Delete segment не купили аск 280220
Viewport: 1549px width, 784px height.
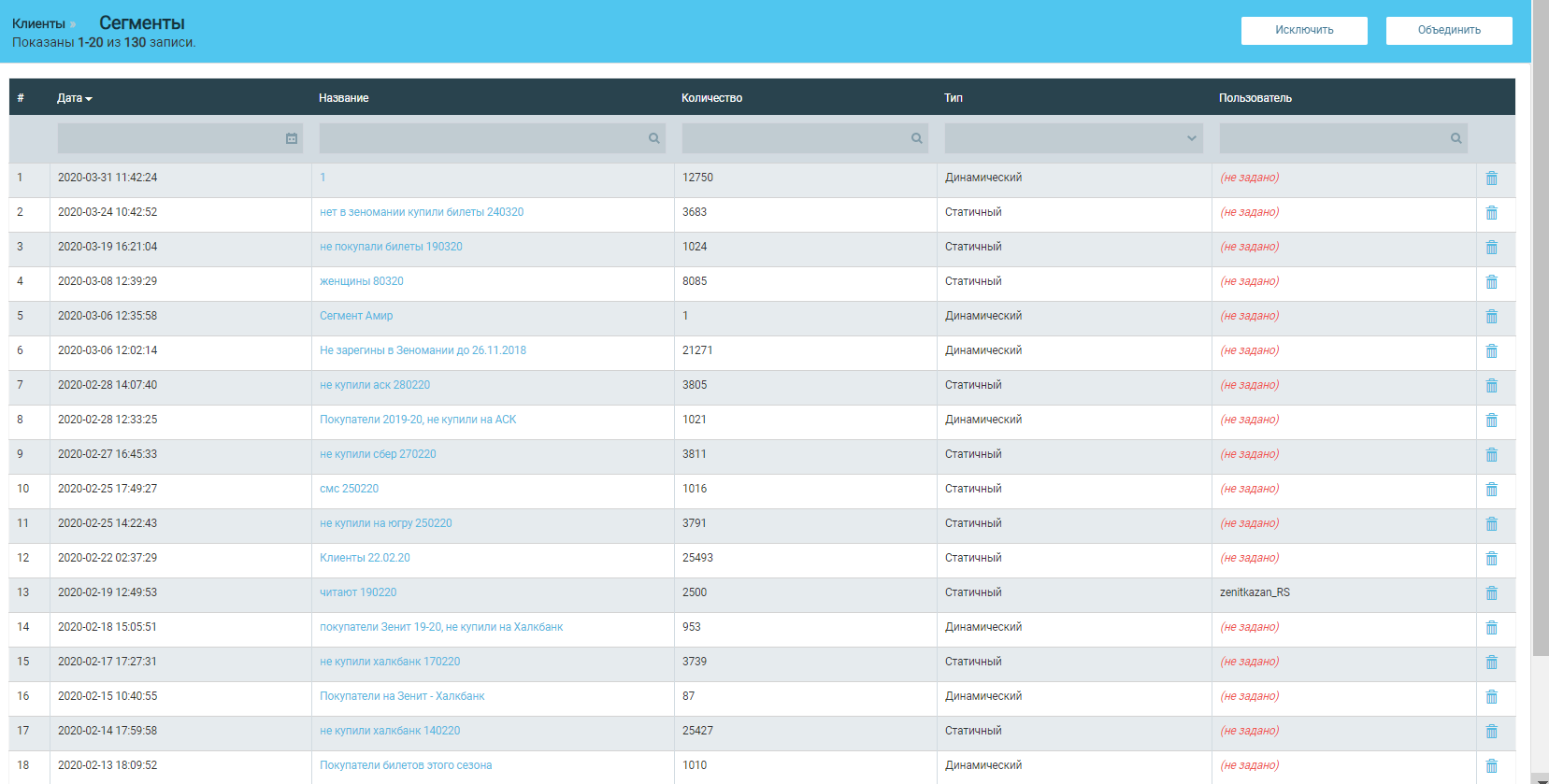pos(1492,385)
